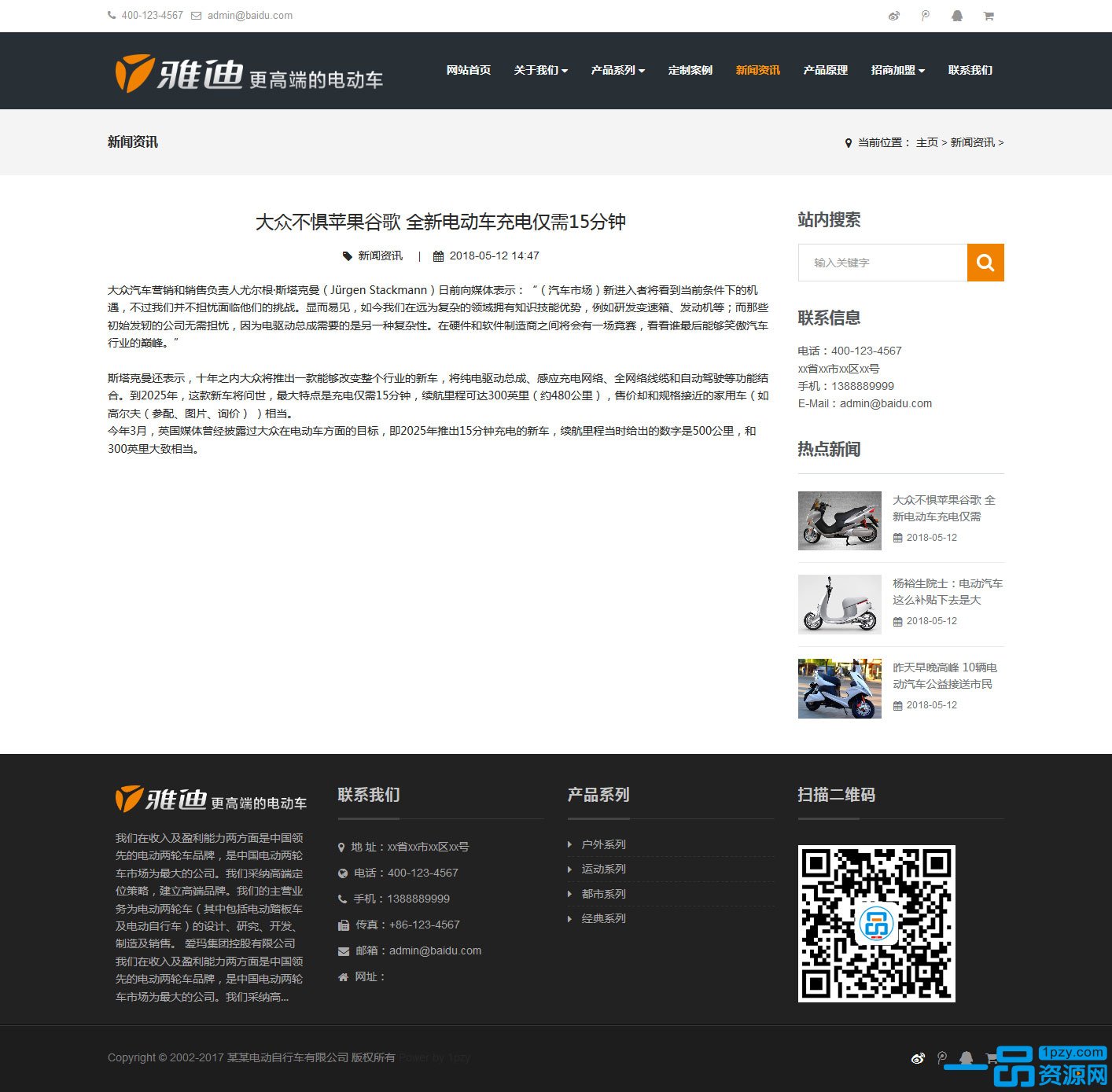Open 户外系列 in footer product list
This screenshot has width=1112, height=1092.
(604, 844)
